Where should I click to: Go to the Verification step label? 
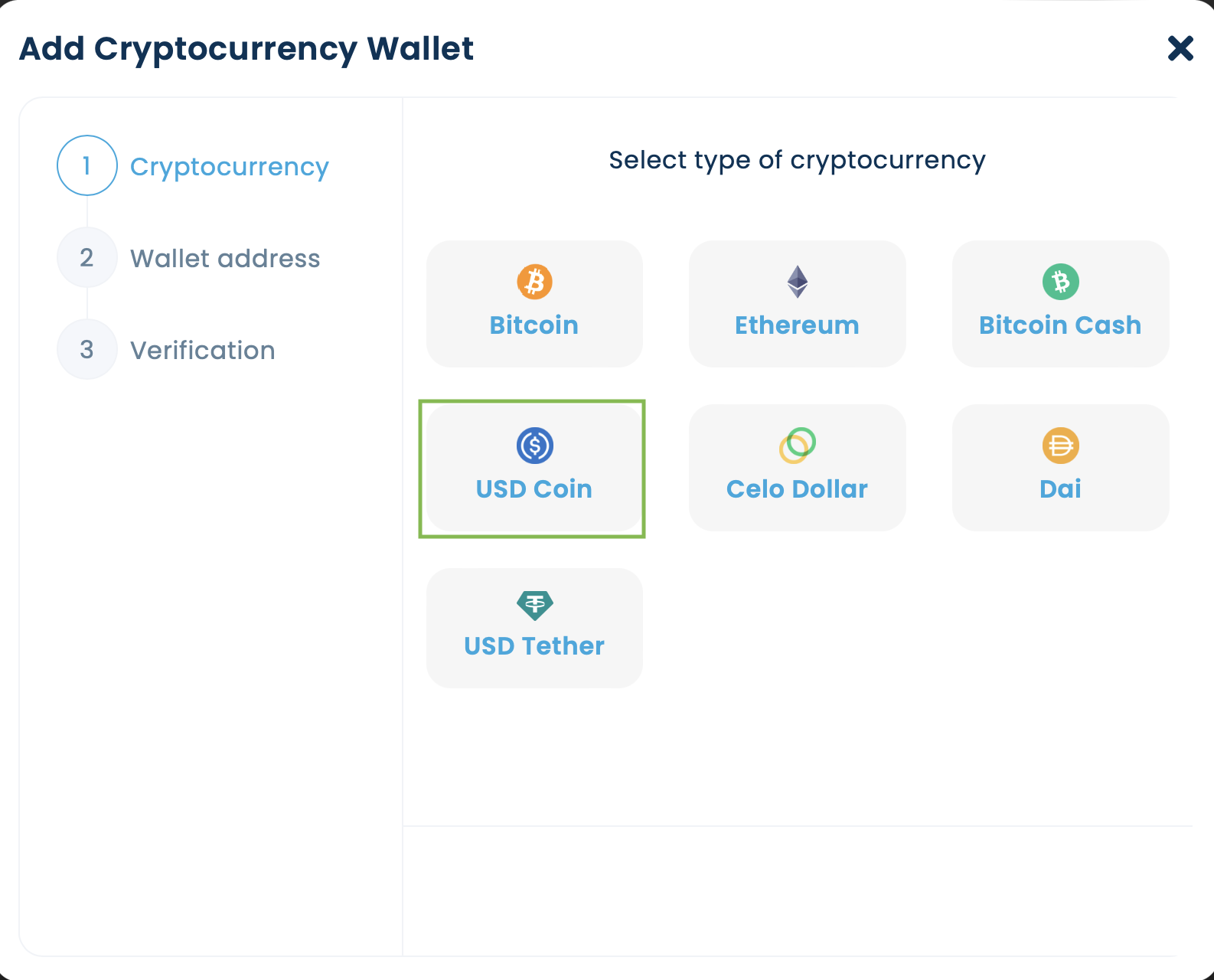point(203,351)
